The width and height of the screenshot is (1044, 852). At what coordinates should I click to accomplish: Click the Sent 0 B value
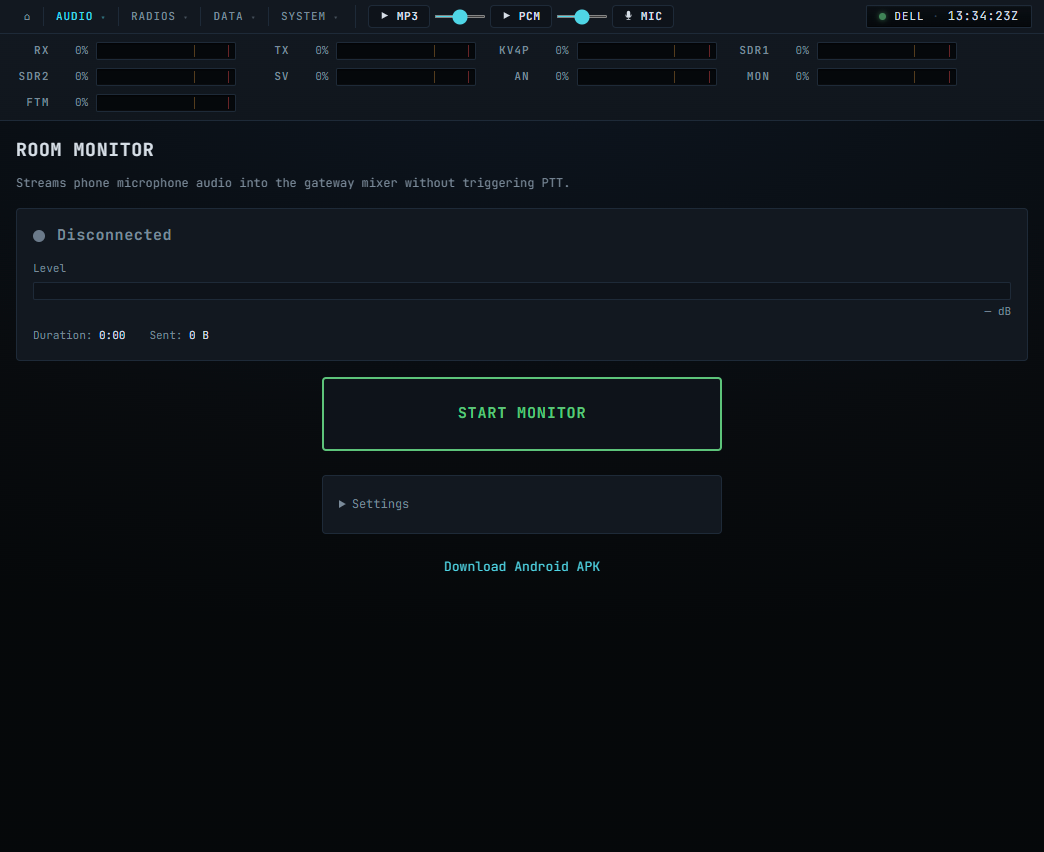tap(198, 335)
